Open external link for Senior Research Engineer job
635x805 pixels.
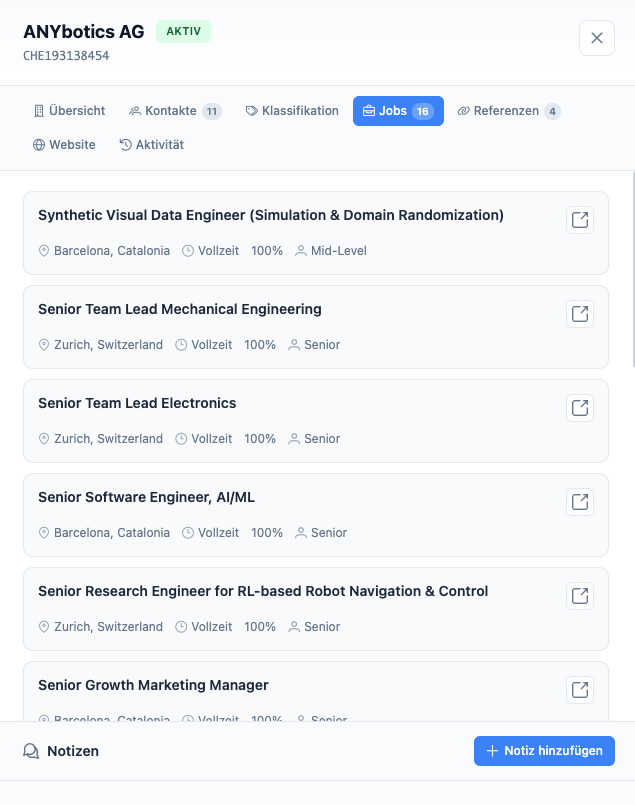coord(580,596)
